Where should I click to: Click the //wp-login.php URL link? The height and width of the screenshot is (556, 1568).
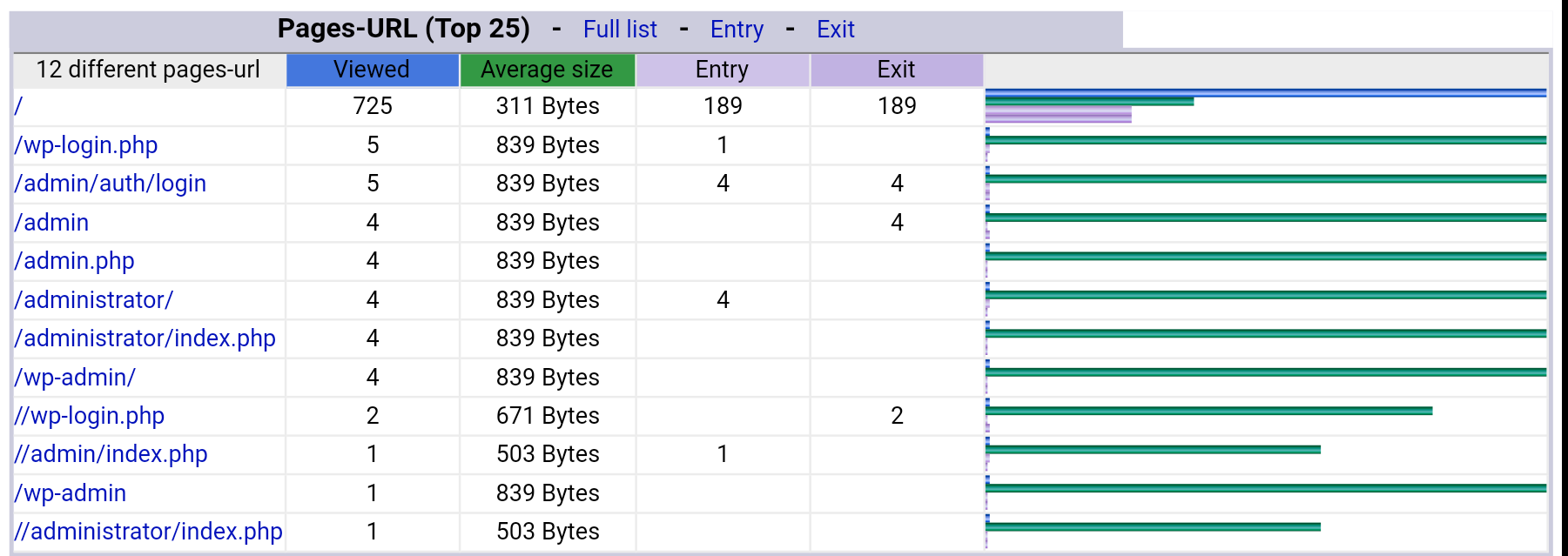[90, 416]
